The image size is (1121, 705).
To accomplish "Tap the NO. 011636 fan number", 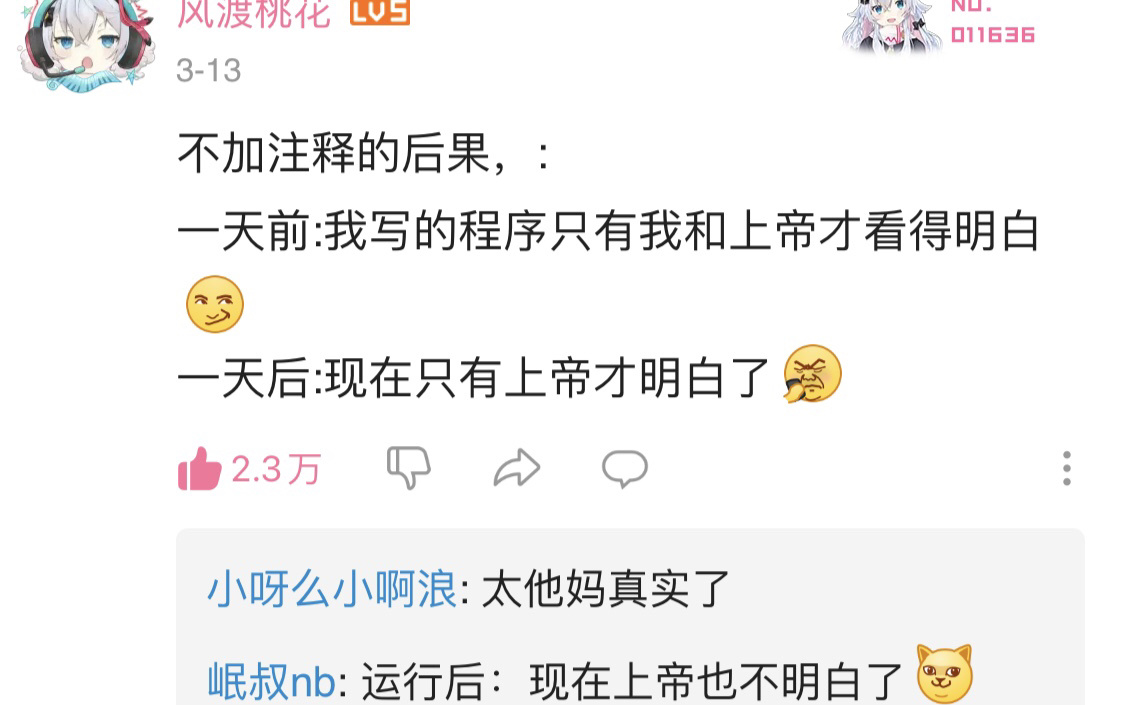I will tap(993, 23).
